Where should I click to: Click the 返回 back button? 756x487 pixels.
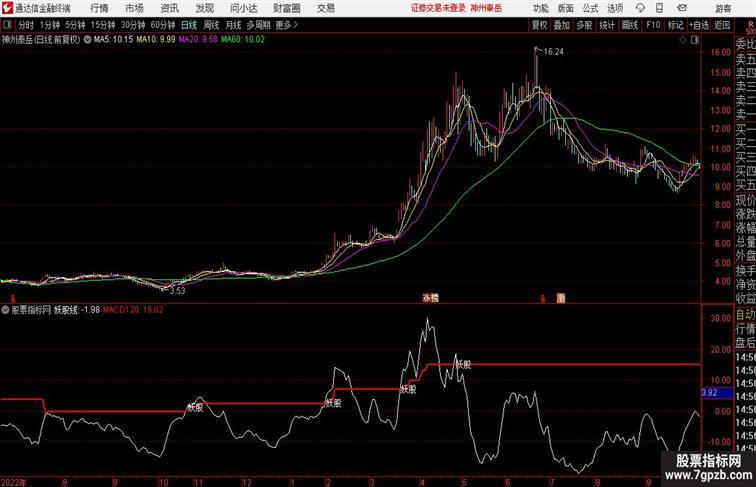coord(722,25)
